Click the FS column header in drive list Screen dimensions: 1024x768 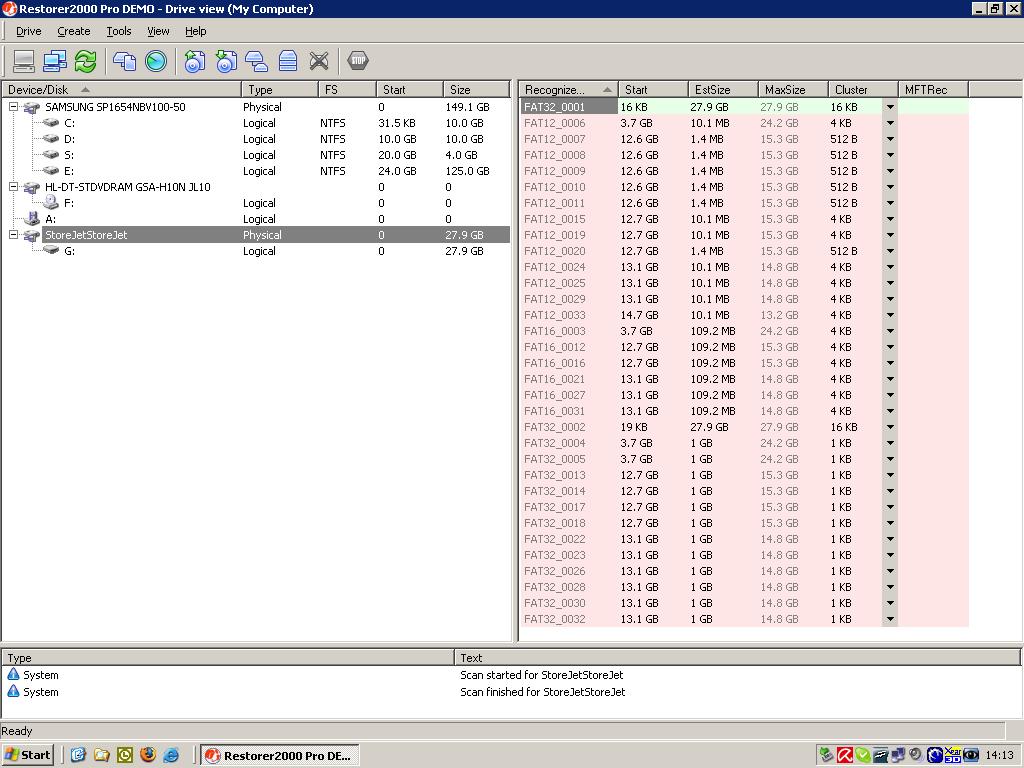click(347, 89)
